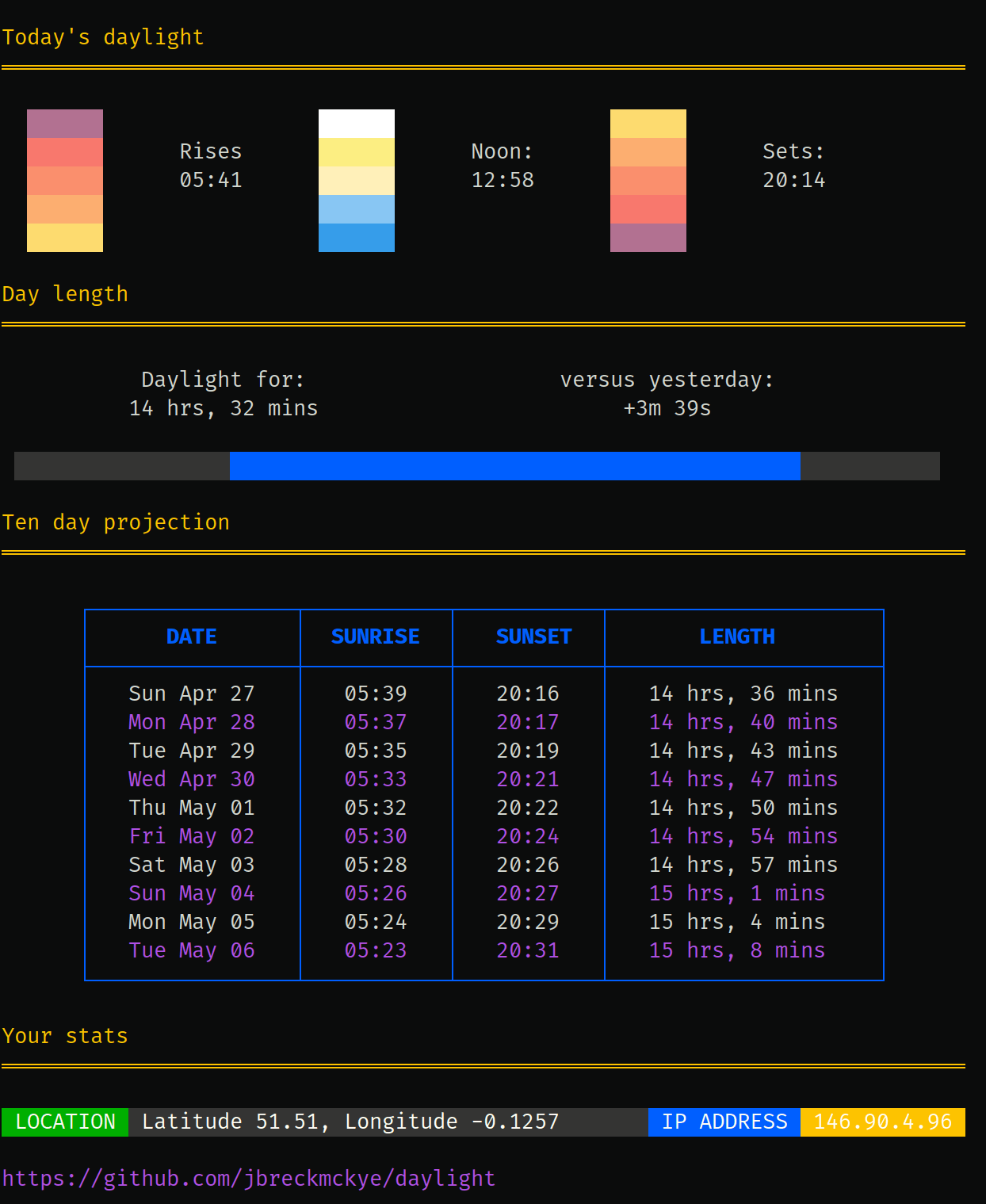Screen dimensions: 986x1204
Task: Select the SUNRISE column header
Action: (376, 636)
